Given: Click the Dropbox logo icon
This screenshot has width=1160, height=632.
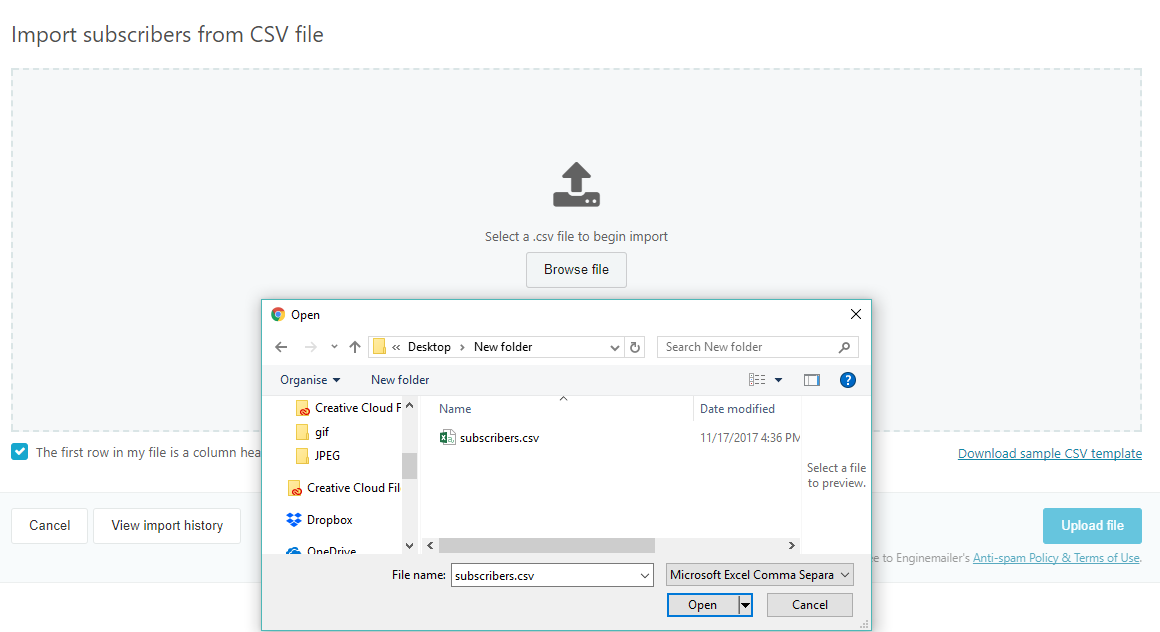Looking at the screenshot, I should [294, 520].
